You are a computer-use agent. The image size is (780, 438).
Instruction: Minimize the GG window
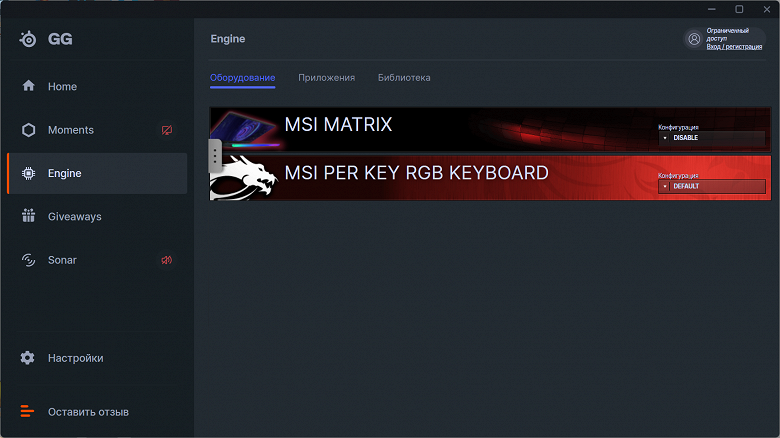pyautogui.click(x=712, y=9)
